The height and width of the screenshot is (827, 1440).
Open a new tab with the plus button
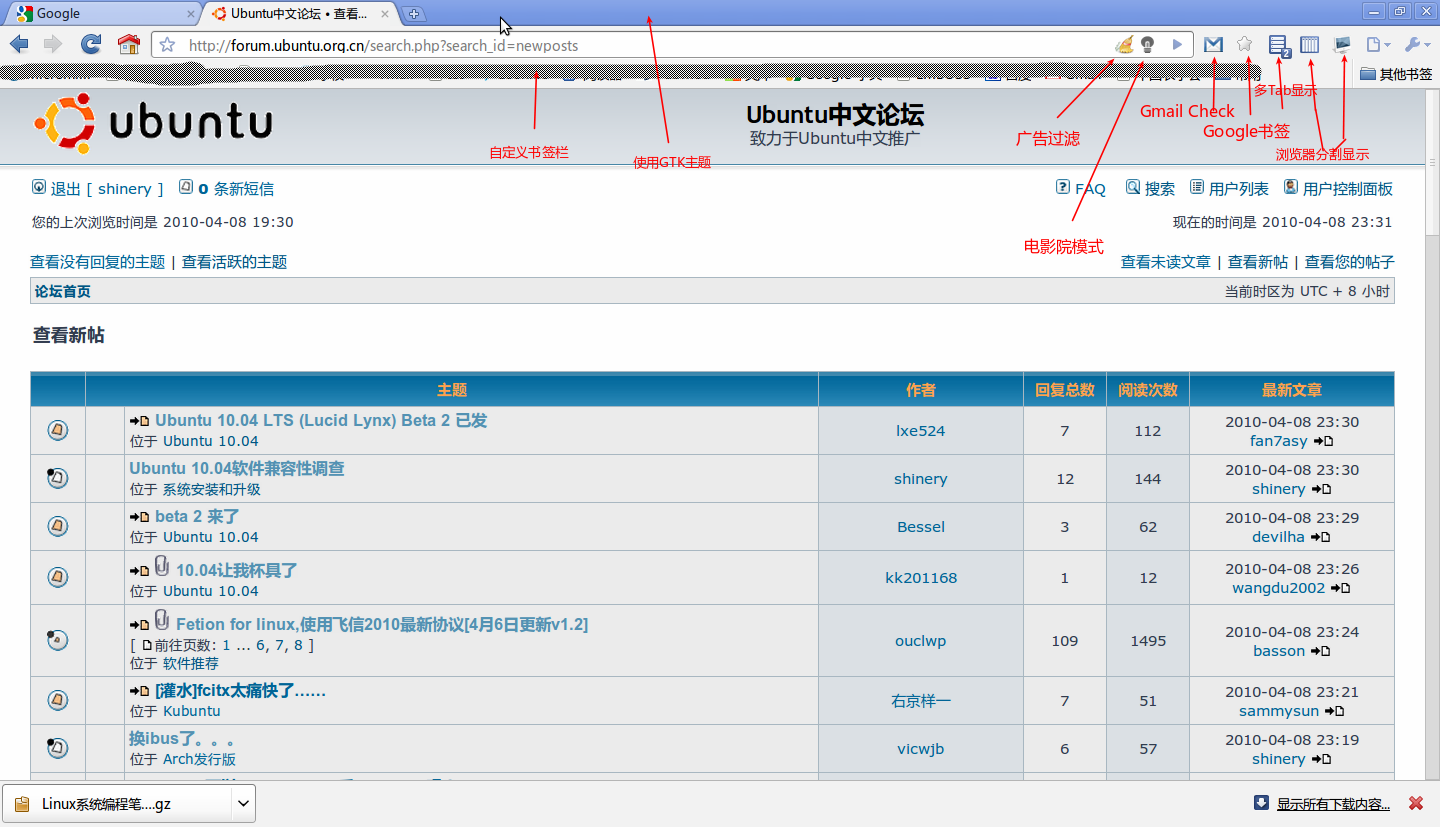[x=415, y=14]
